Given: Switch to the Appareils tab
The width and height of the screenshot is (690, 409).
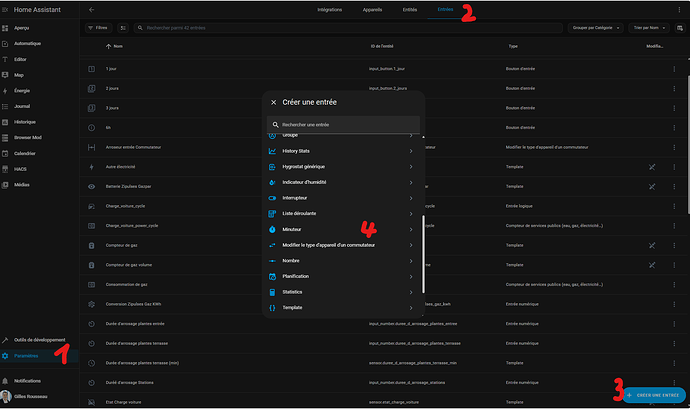Looking at the screenshot, I should point(372,9).
